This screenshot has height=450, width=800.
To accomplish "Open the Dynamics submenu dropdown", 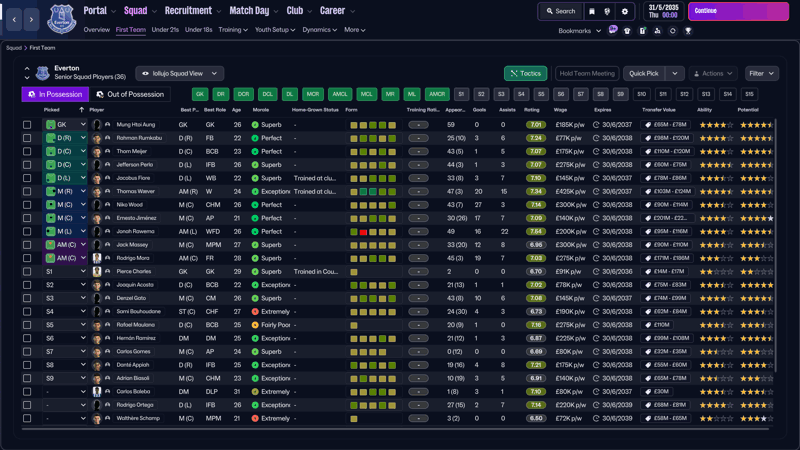I will coord(319,30).
